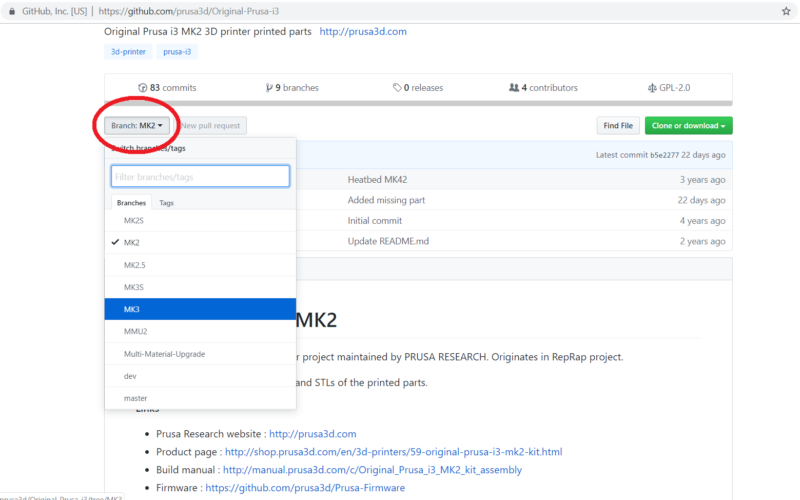Image resolution: width=800 pixels, height=500 pixels.
Task: Click the bookmark star icon in address bar
Action: (x=786, y=10)
